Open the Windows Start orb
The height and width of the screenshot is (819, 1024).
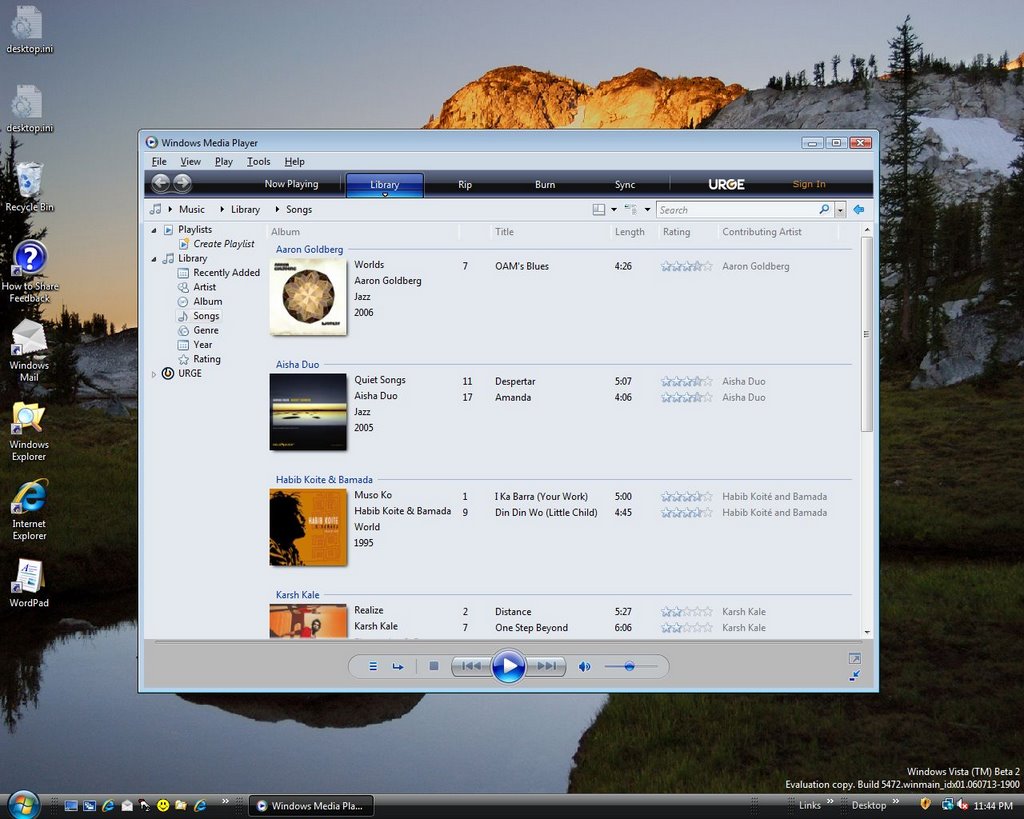click(x=24, y=804)
